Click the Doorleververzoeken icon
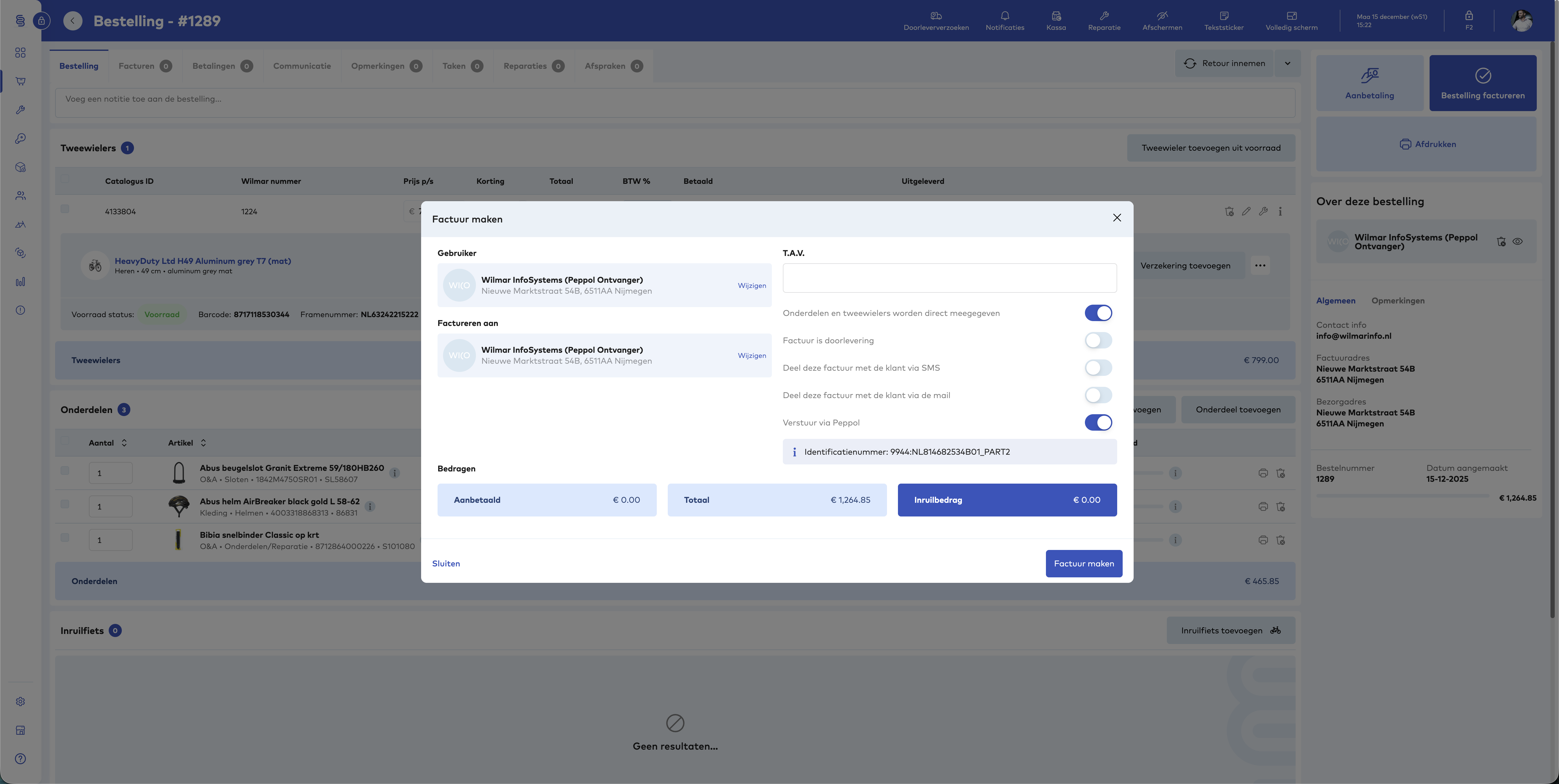This screenshot has height=784, width=1559. click(936, 16)
